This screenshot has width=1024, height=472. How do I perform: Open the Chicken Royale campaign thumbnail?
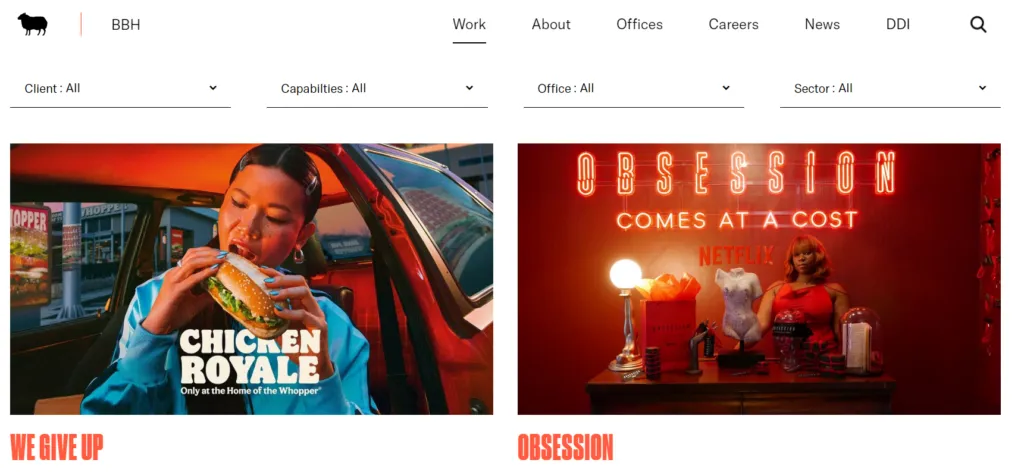[251, 279]
